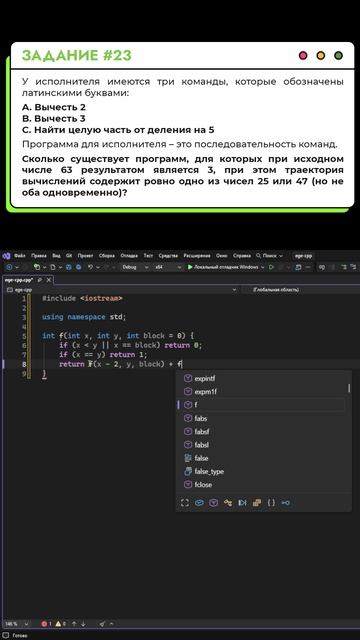Toggle the yellow branching-nodes filter icon
Screen dimensions: 360x640
point(228,503)
